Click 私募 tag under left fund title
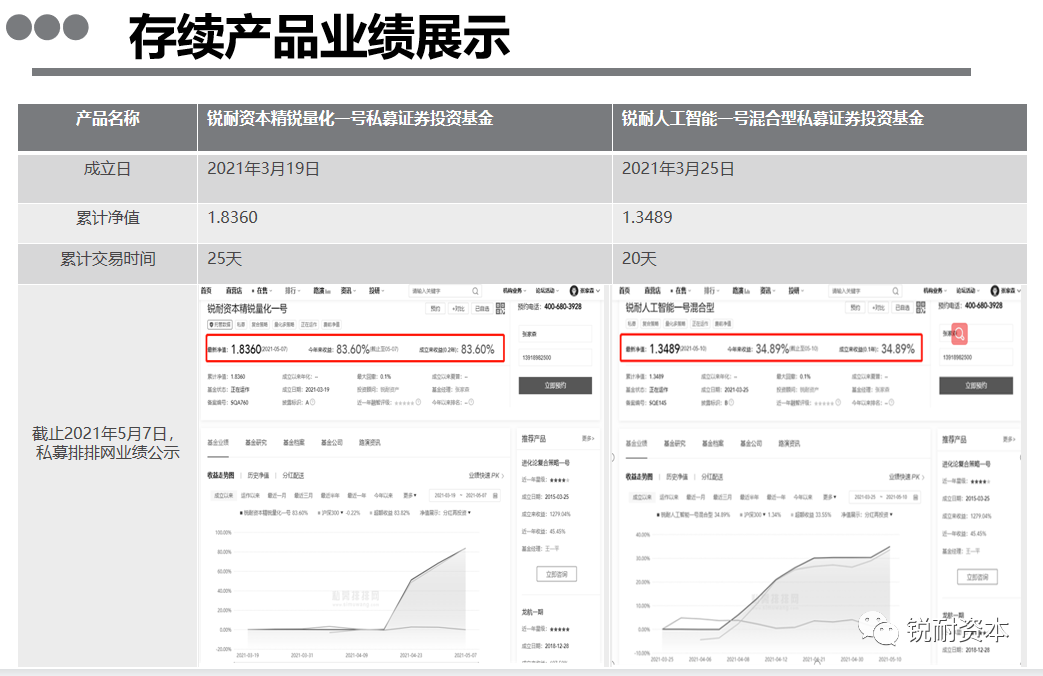This screenshot has width=1043, height=676. click(x=241, y=325)
